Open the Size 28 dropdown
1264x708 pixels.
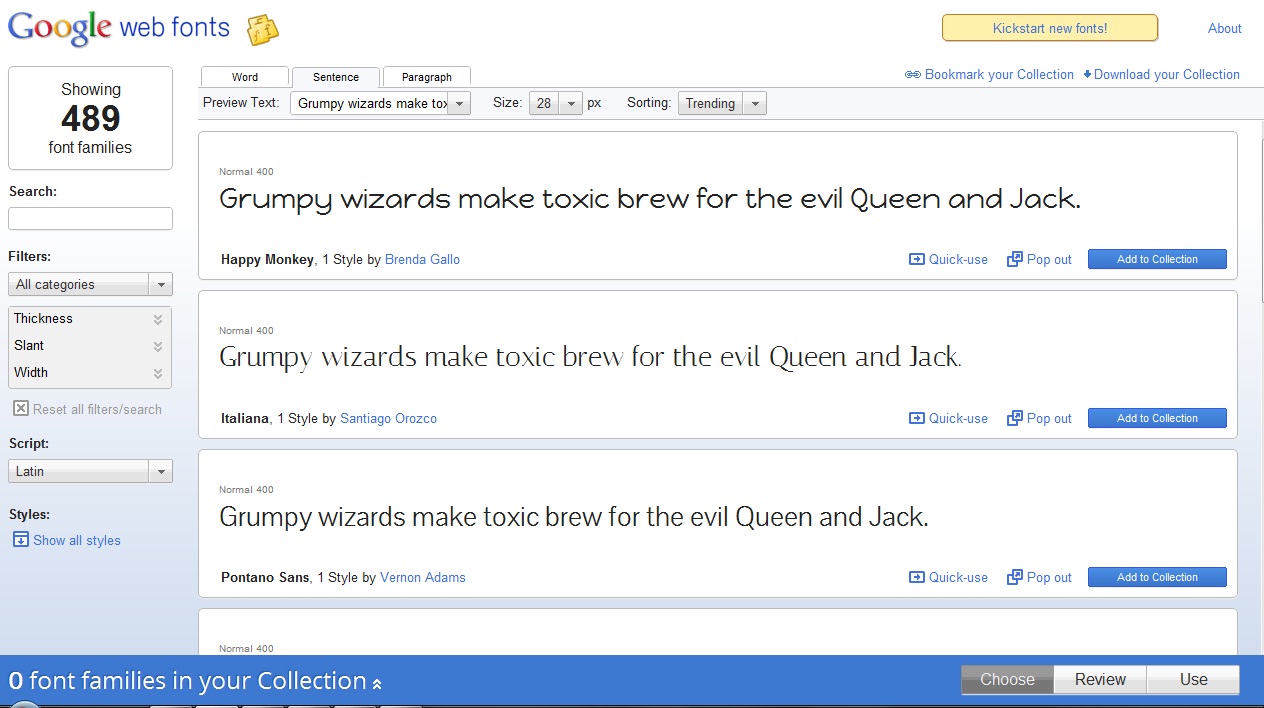(x=556, y=103)
